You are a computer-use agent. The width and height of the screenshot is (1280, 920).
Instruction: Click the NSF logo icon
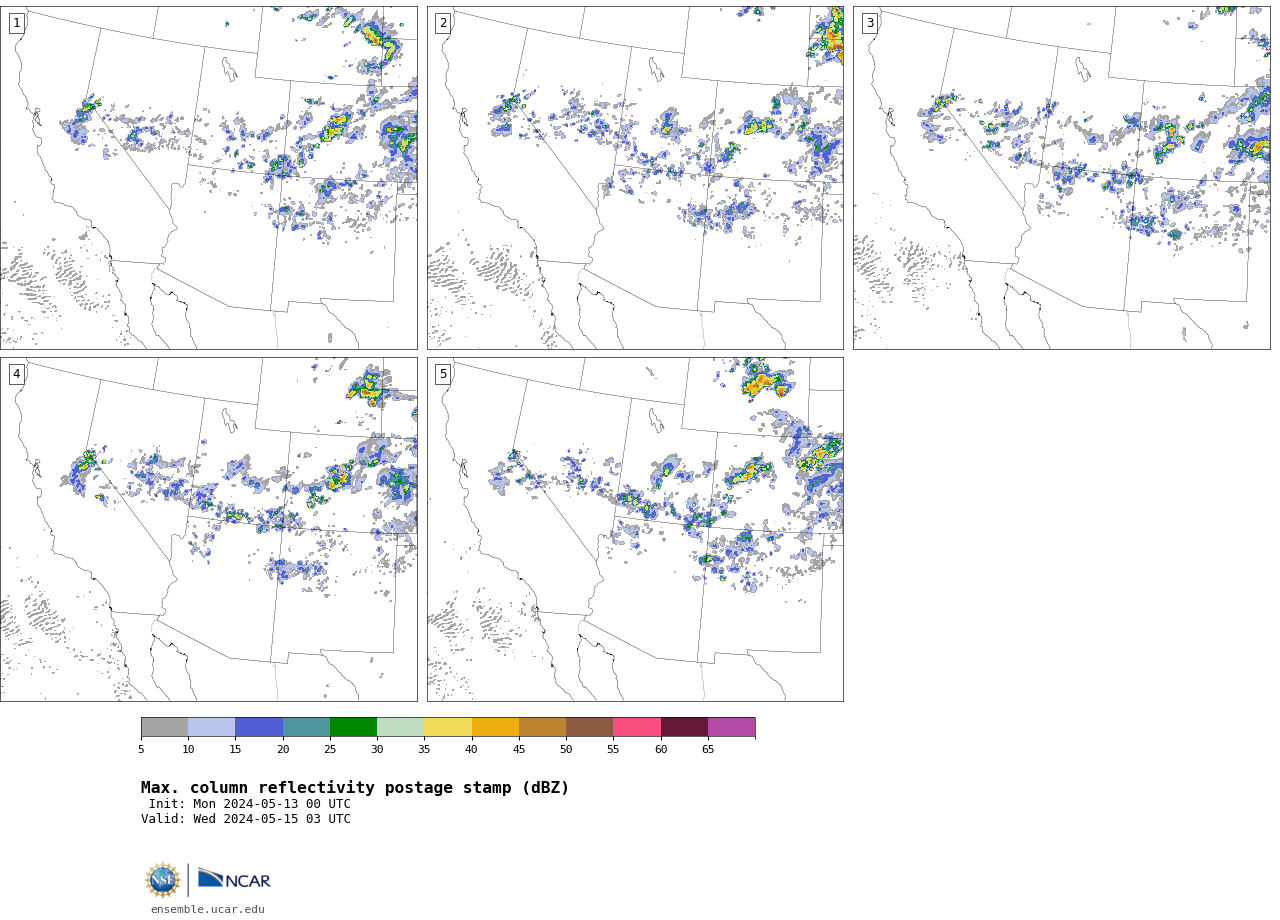point(163,880)
